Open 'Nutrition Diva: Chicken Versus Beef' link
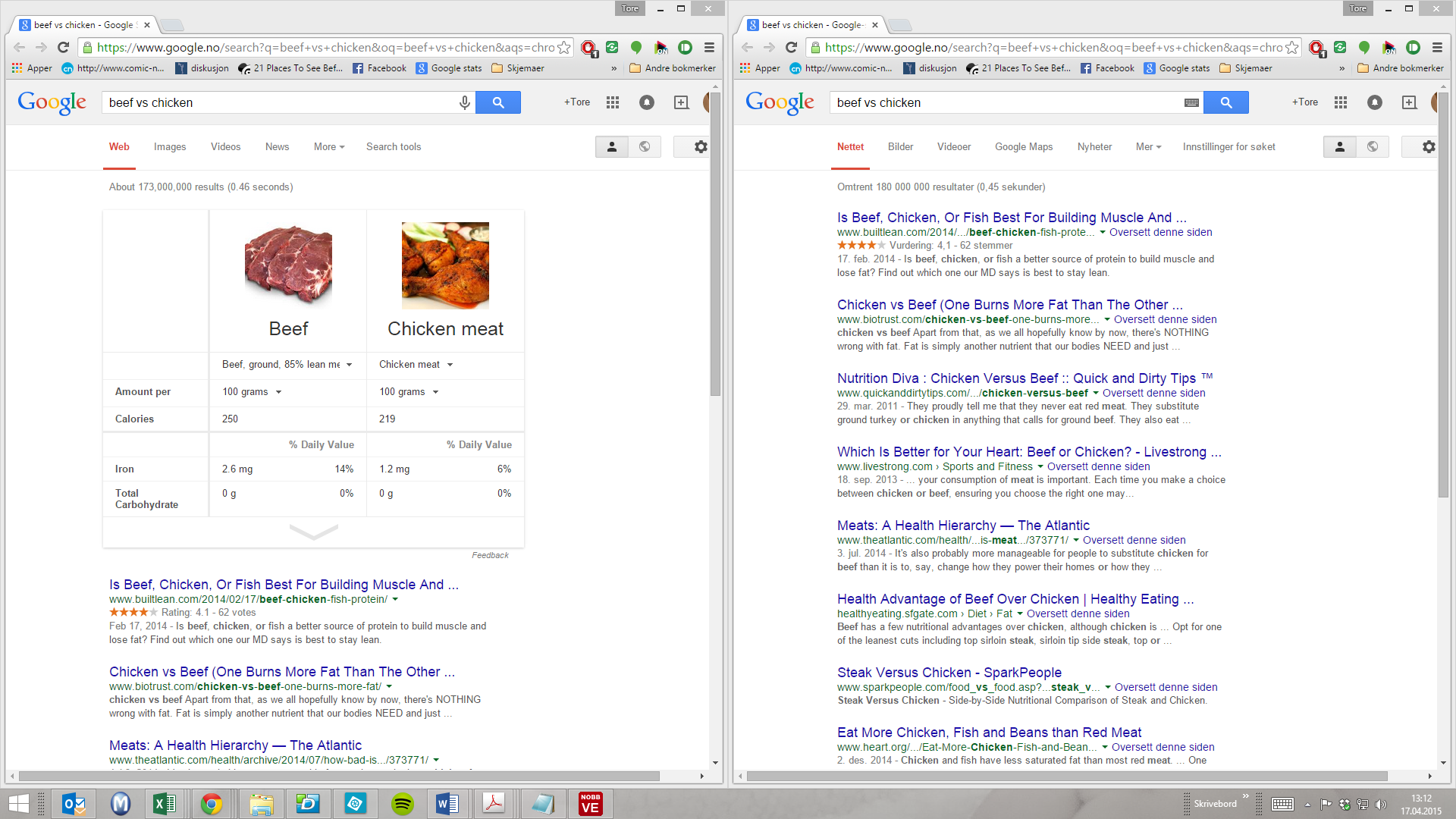Viewport: 1456px width, 819px height. [1025, 378]
